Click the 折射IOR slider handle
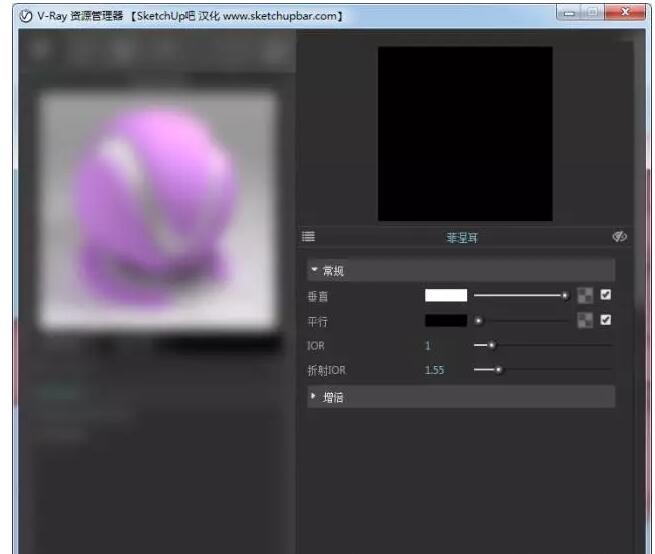Screen dimensions: 655x554 (x=498, y=370)
